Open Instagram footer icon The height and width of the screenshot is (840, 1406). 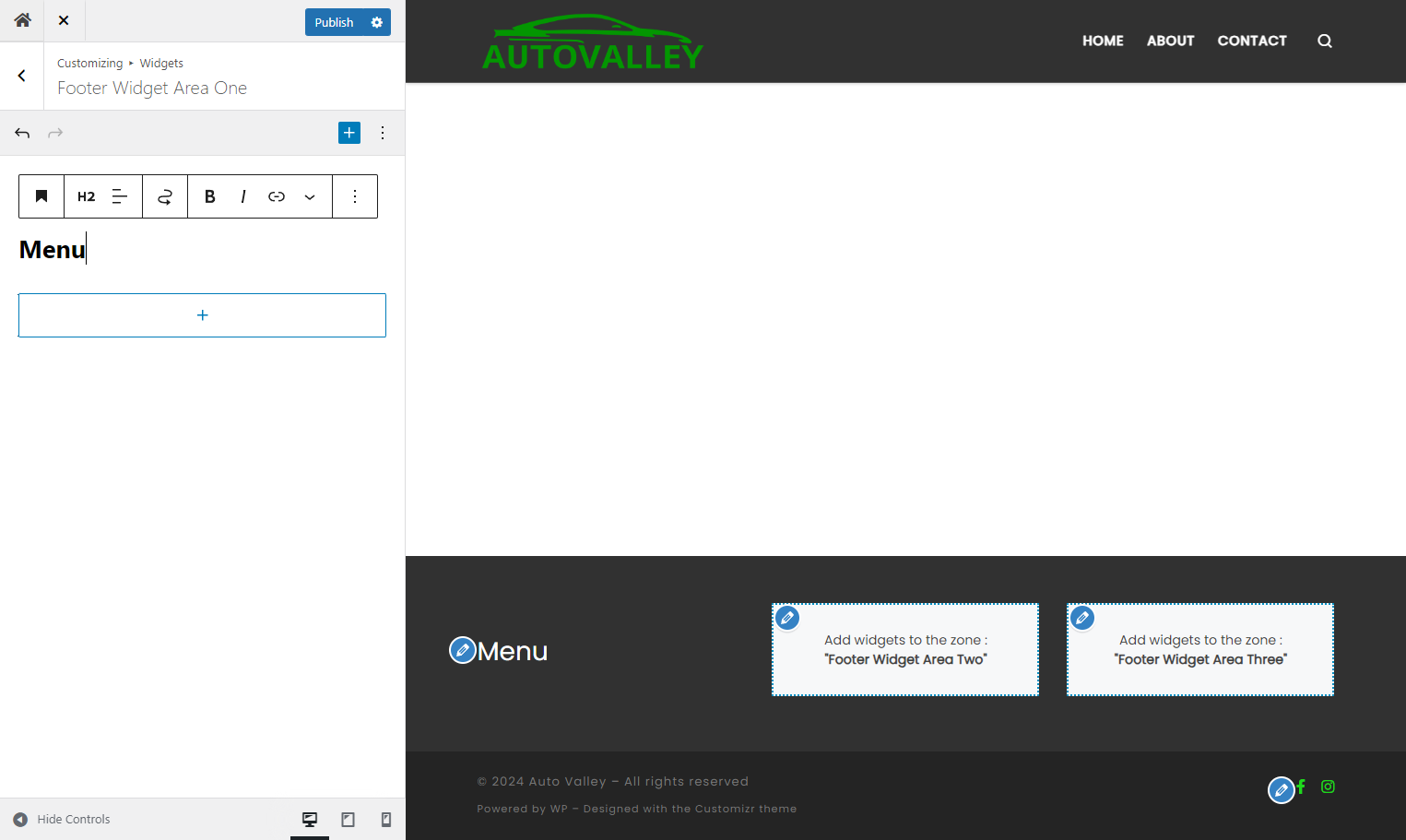tap(1328, 787)
